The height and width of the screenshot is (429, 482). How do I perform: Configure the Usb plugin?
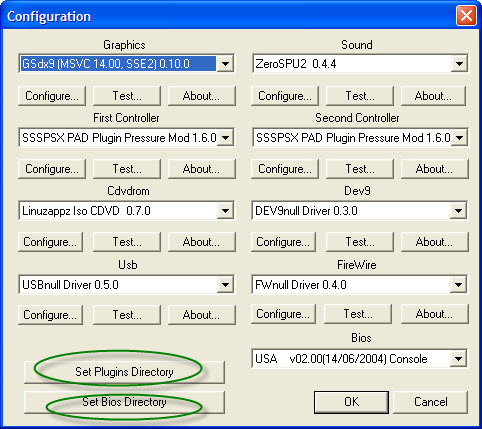coord(50,315)
